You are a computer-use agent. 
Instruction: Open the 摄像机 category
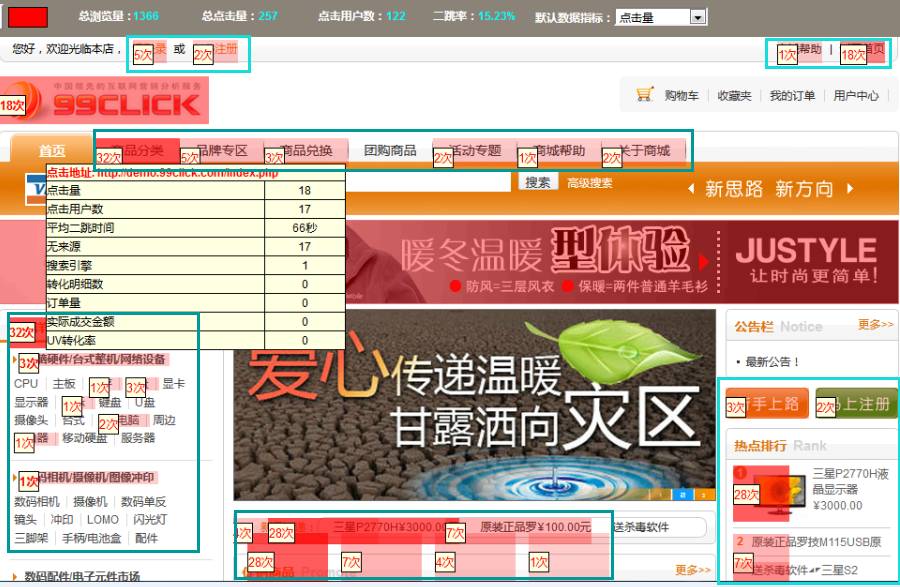click(90, 502)
